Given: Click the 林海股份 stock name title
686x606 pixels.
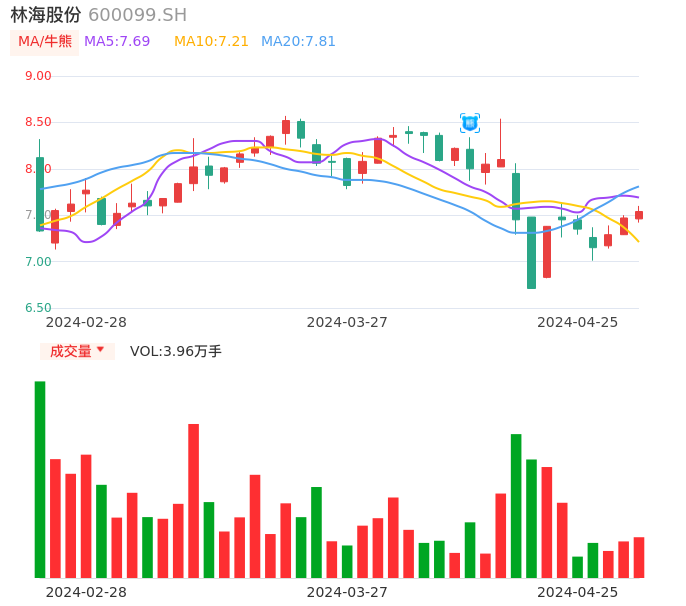Looking at the screenshot, I should [x=46, y=15].
